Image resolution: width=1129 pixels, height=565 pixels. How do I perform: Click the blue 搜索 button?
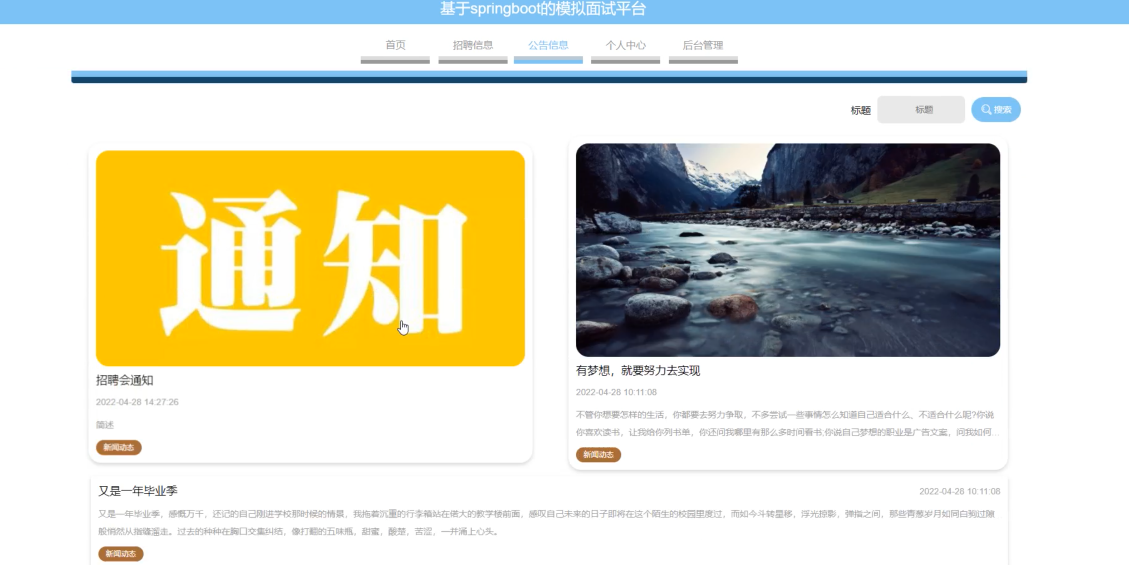996,109
